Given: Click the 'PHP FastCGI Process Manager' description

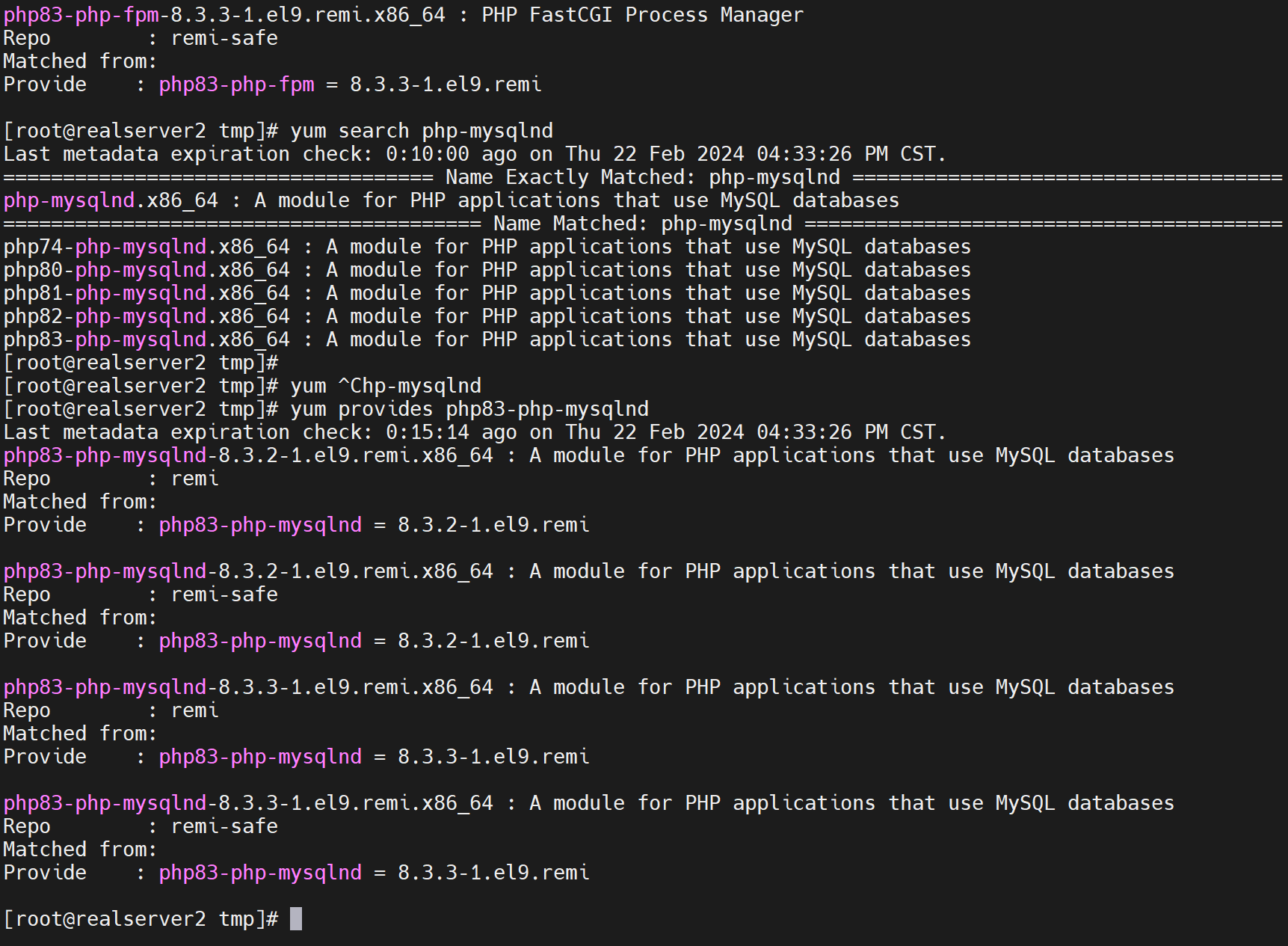Looking at the screenshot, I should [642, 15].
